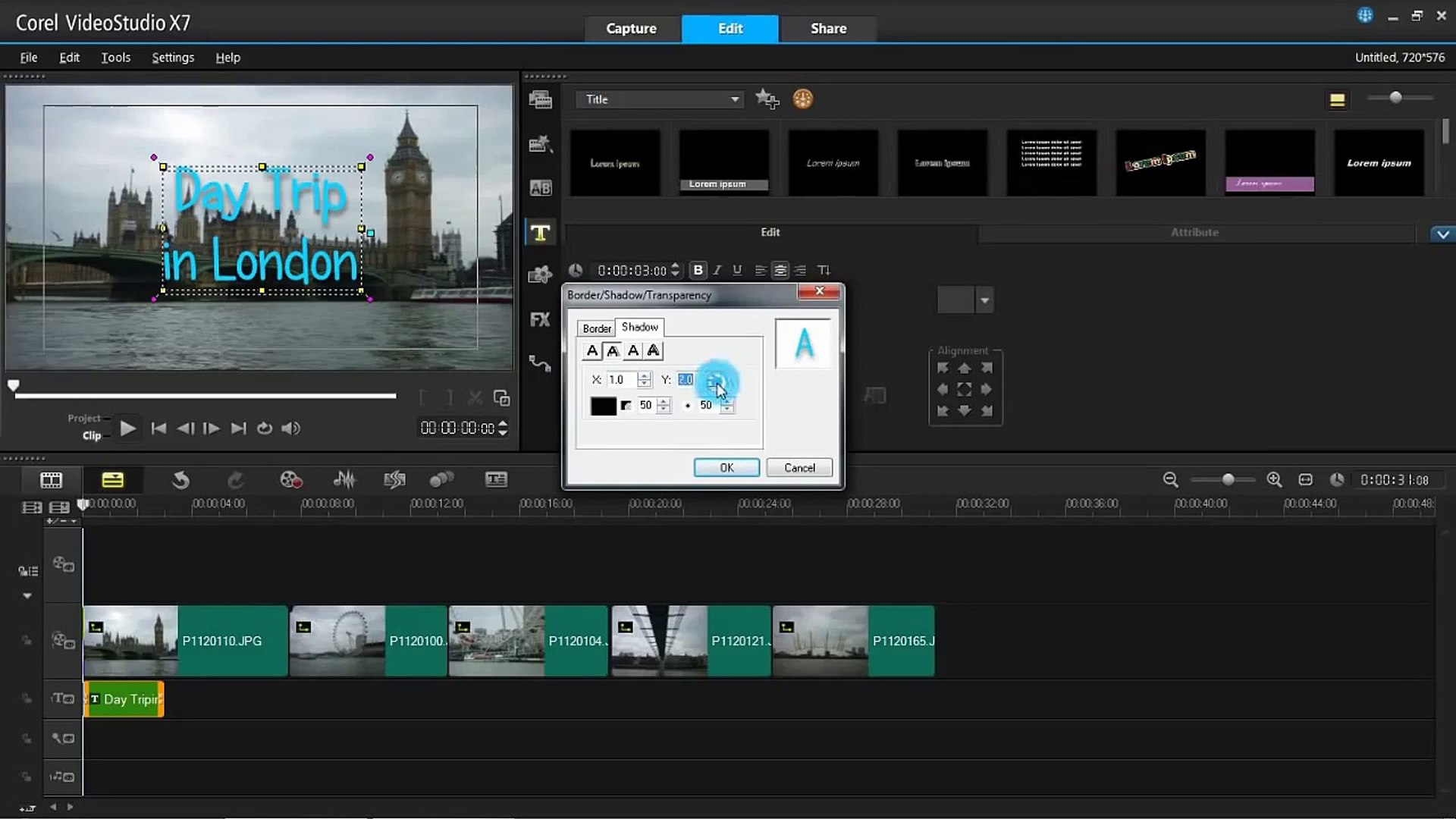The height and width of the screenshot is (819, 1456).
Task: Open the Motion Tracking icon
Action: pyautogui.click(x=441, y=480)
